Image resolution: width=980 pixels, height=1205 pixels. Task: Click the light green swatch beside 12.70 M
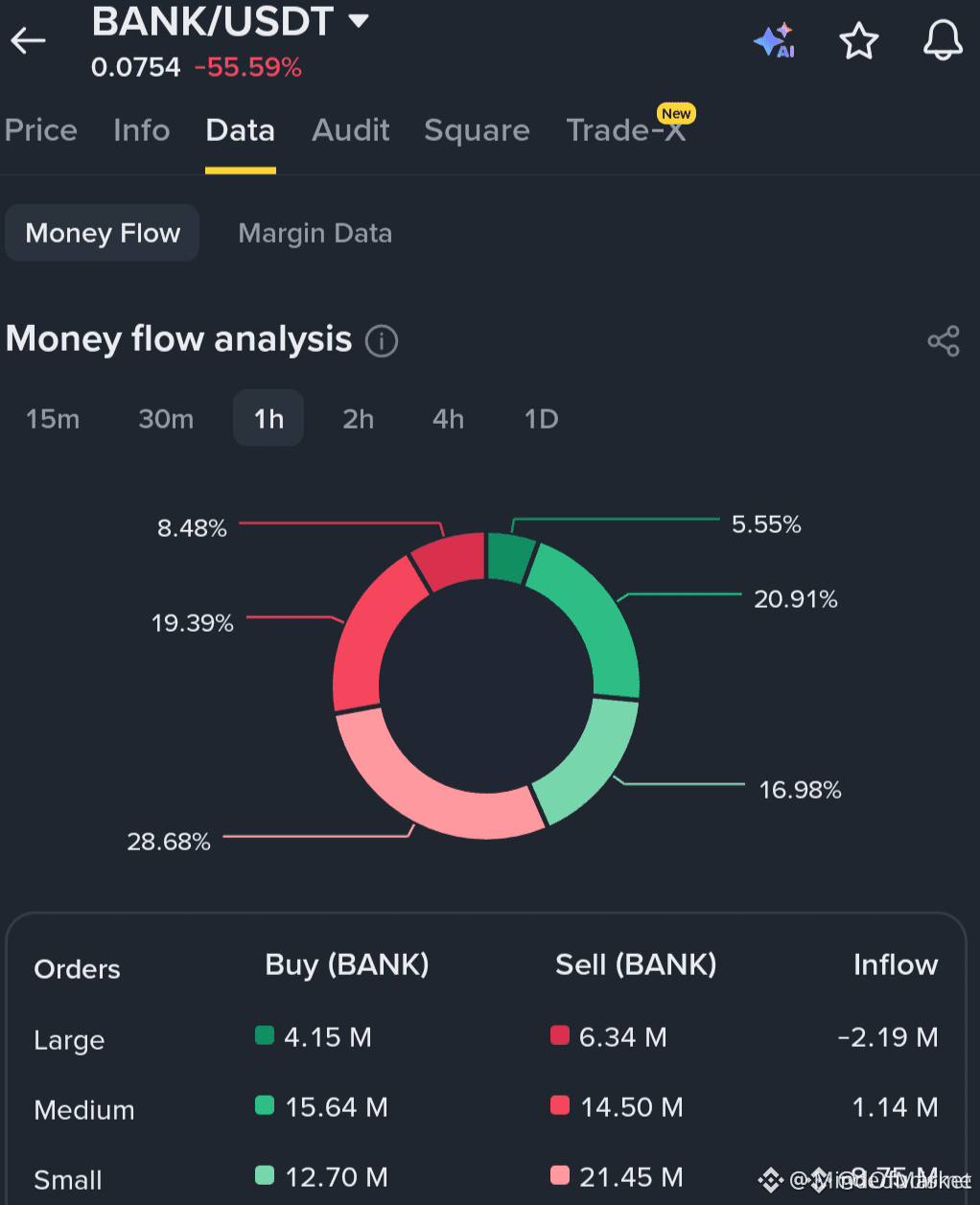pyautogui.click(x=265, y=1175)
